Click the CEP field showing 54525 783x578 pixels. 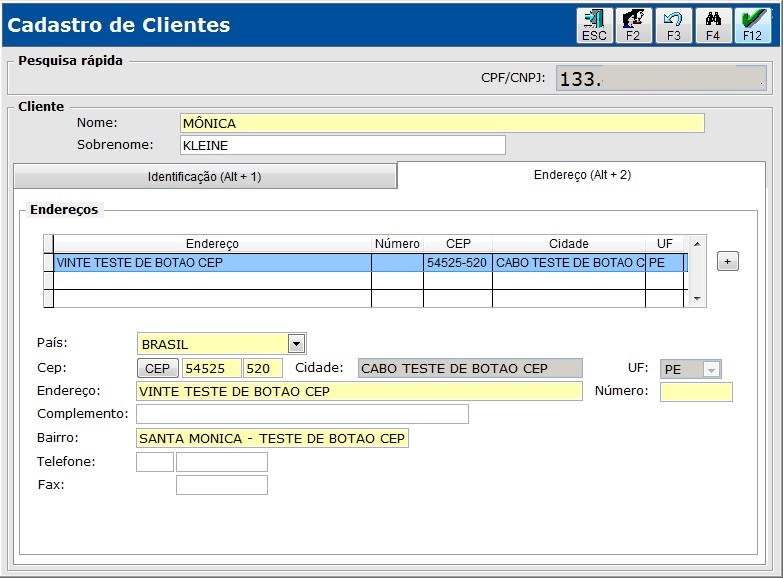(x=212, y=368)
